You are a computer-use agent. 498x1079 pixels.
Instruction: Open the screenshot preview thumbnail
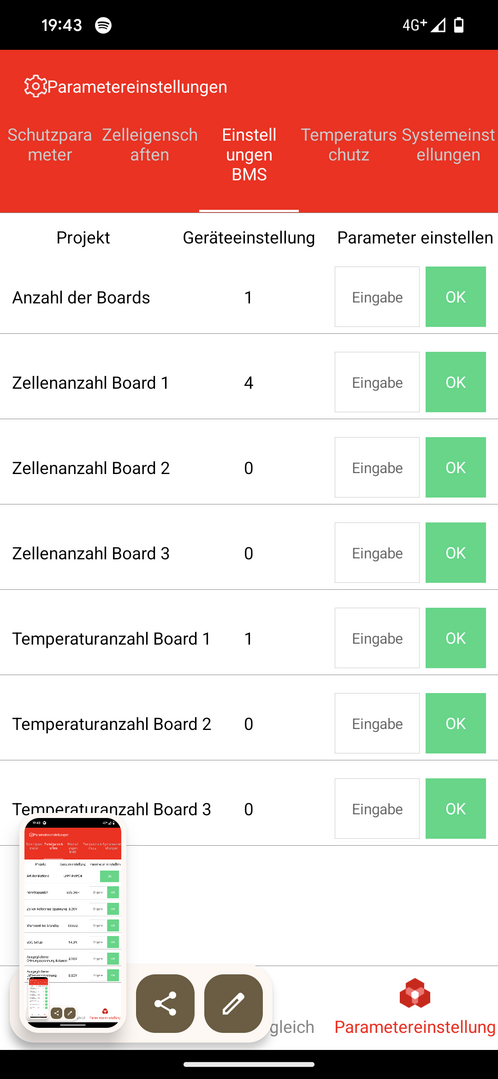click(x=72, y=924)
